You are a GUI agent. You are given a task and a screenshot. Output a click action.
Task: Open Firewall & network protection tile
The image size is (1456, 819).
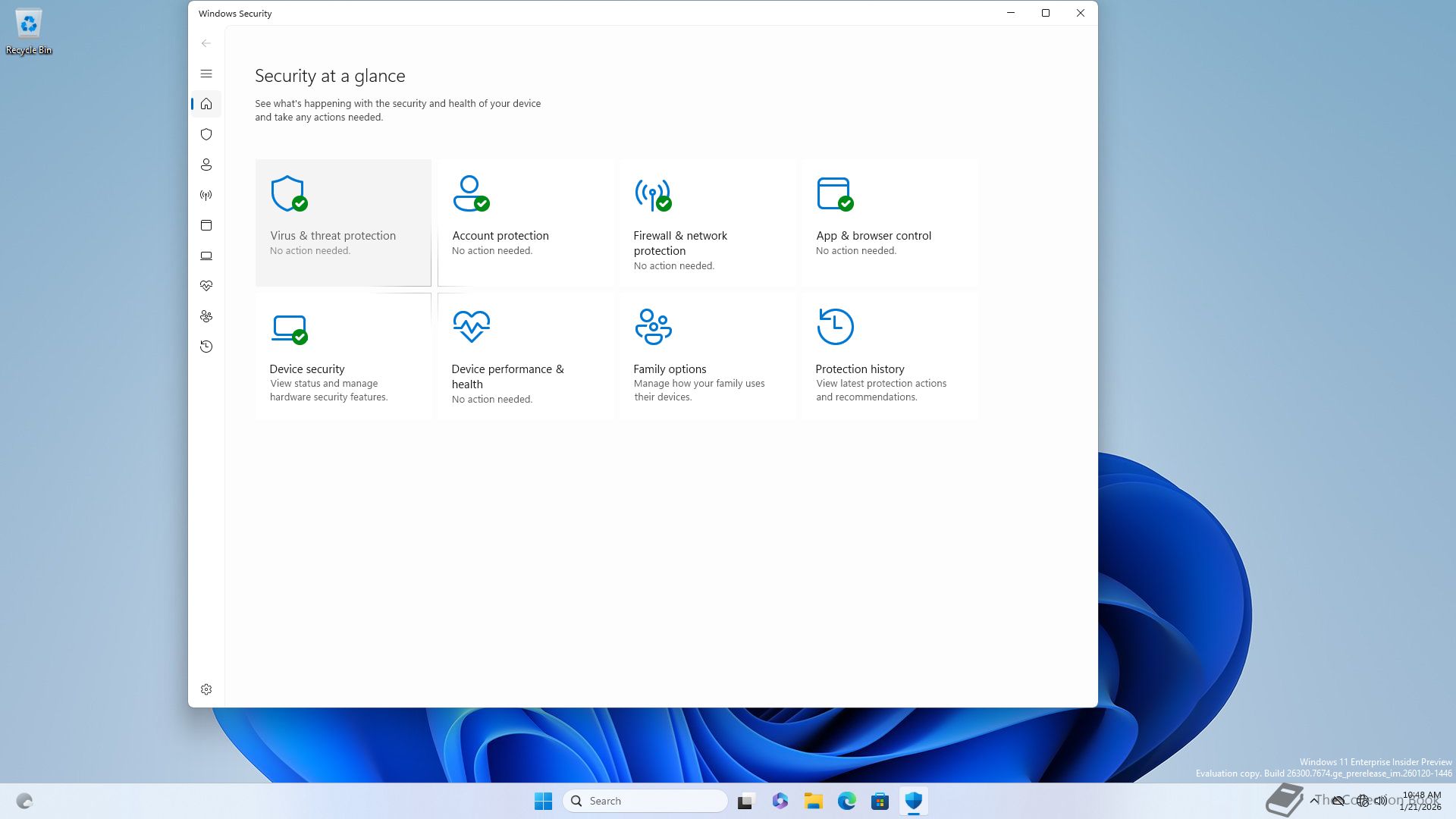(707, 222)
